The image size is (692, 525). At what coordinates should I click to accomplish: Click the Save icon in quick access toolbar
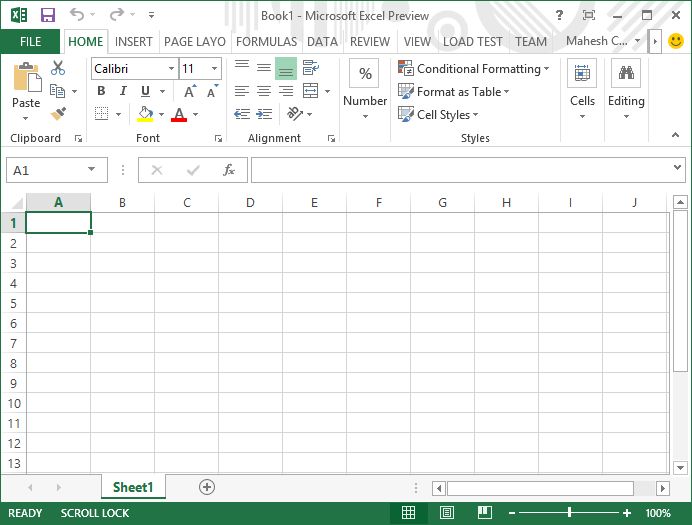[x=48, y=15]
